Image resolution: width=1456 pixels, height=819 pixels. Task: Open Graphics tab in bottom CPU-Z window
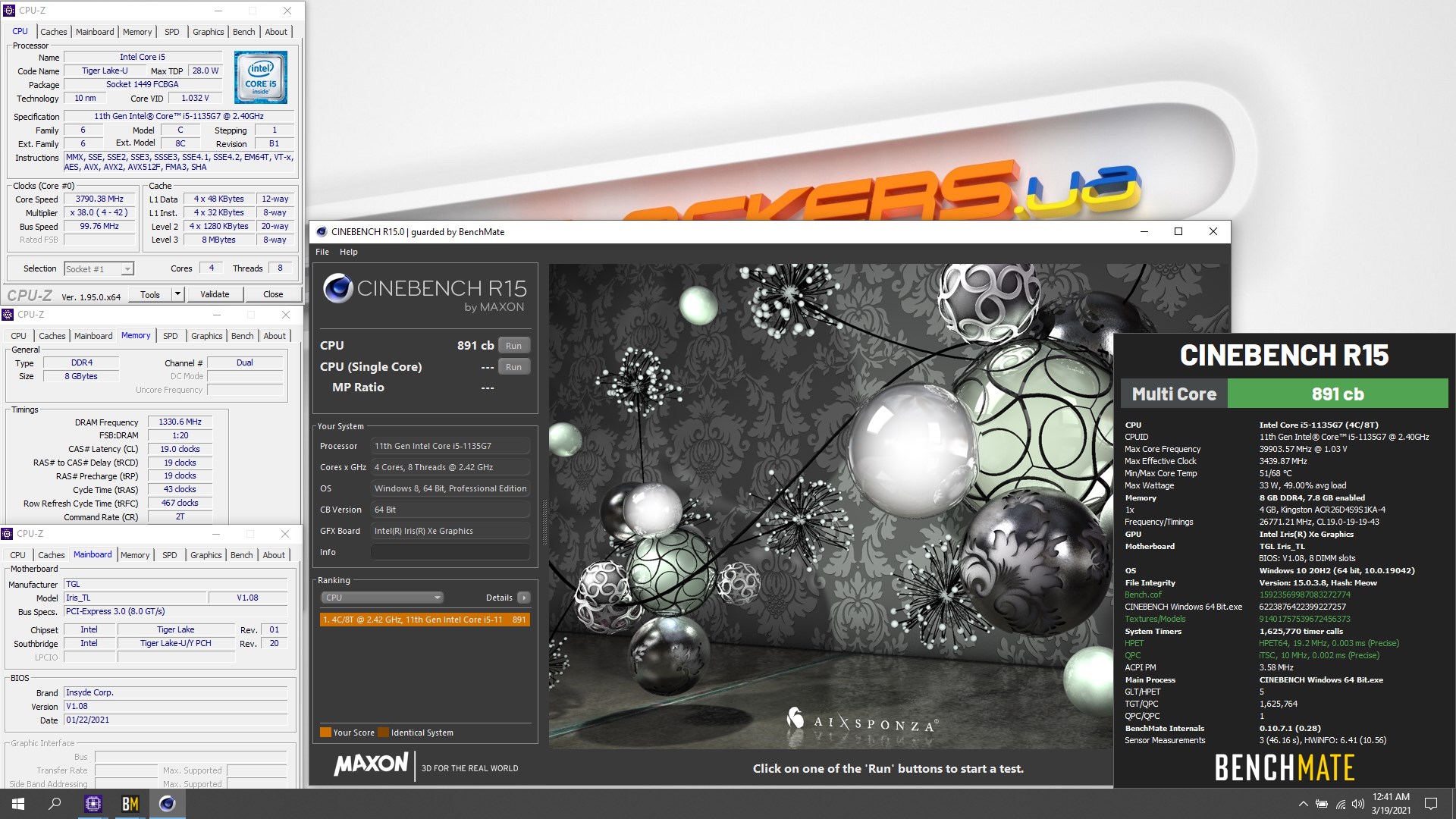(206, 555)
